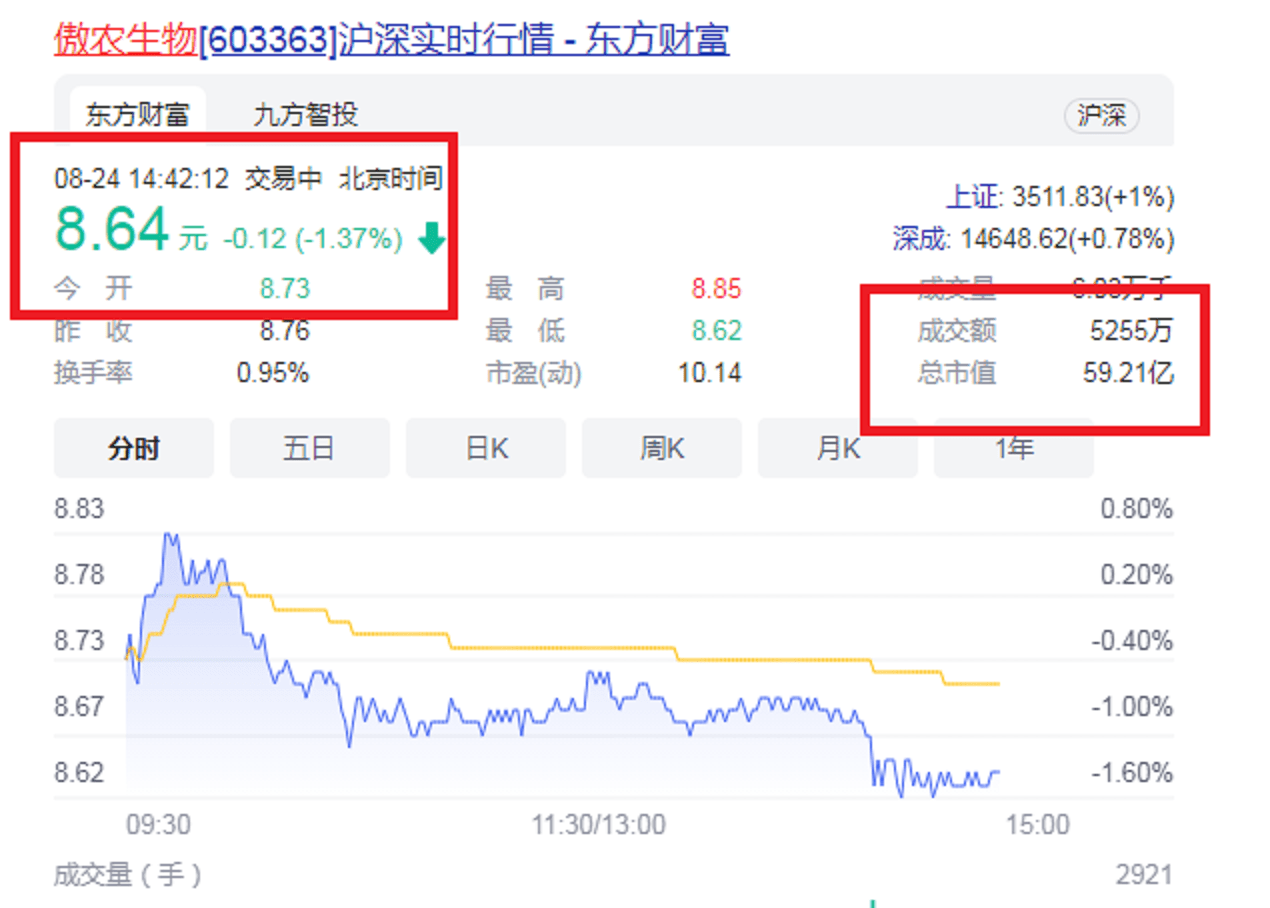Click the 换手率 label

coord(93,373)
